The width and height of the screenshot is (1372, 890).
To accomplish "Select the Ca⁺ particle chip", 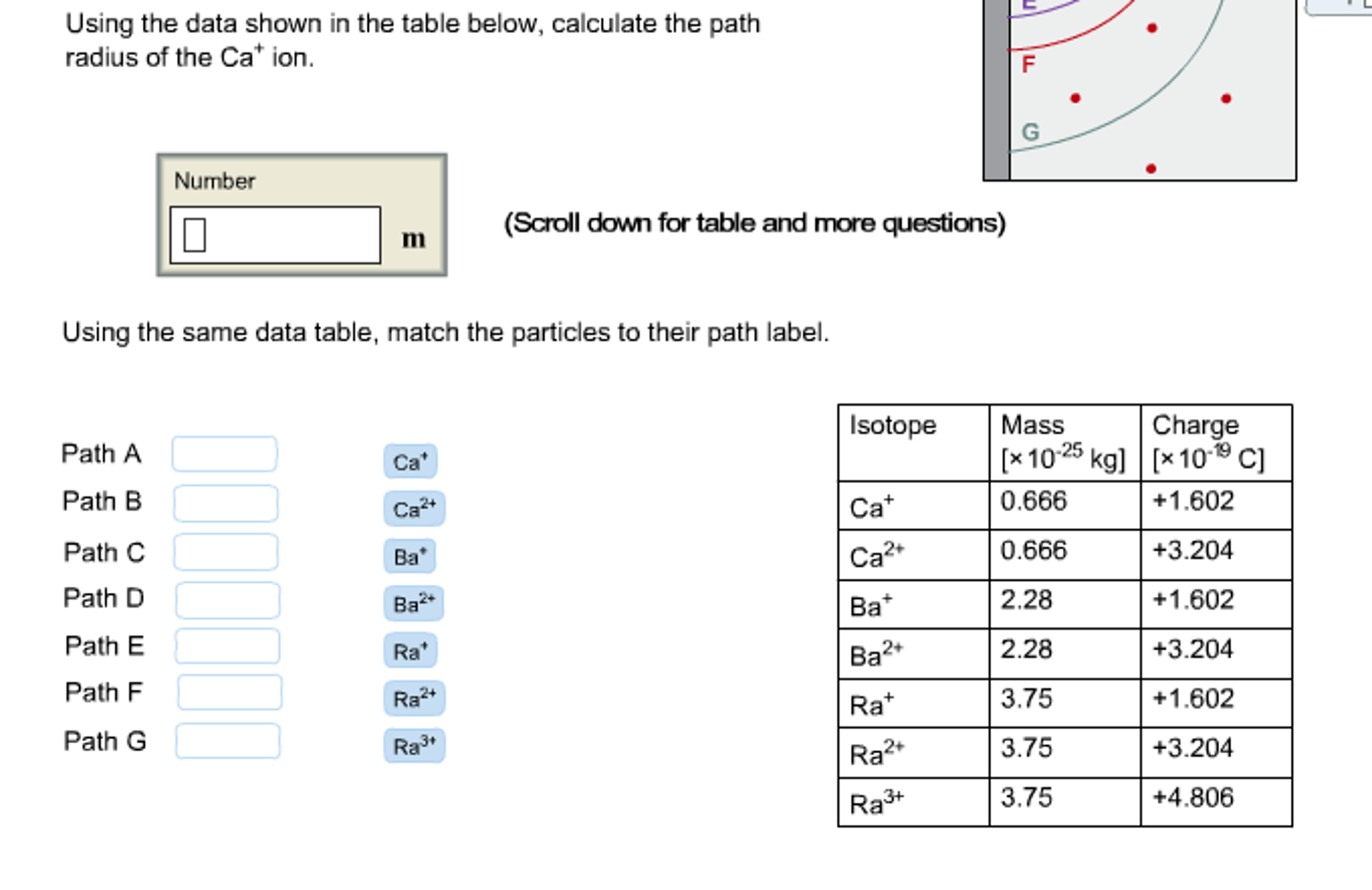I will [410, 461].
